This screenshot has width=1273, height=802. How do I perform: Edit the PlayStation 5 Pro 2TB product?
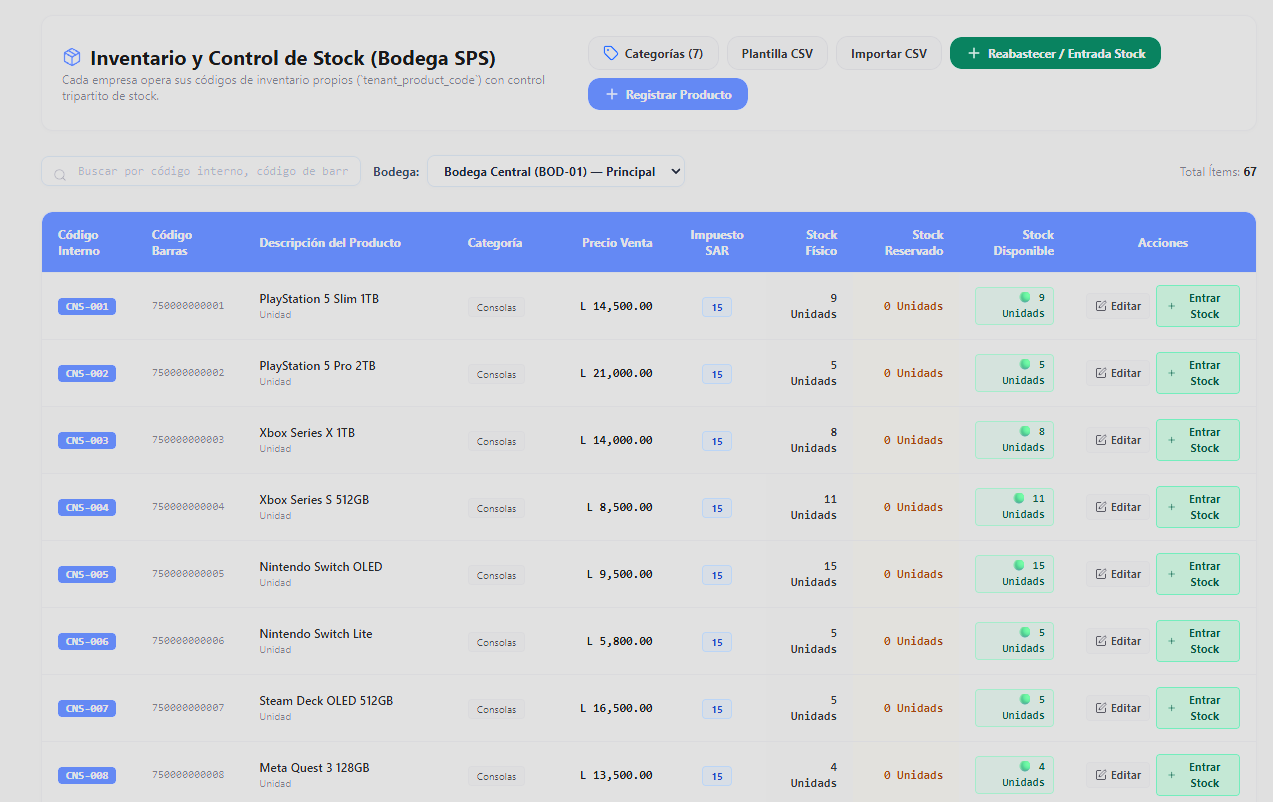tap(1118, 373)
